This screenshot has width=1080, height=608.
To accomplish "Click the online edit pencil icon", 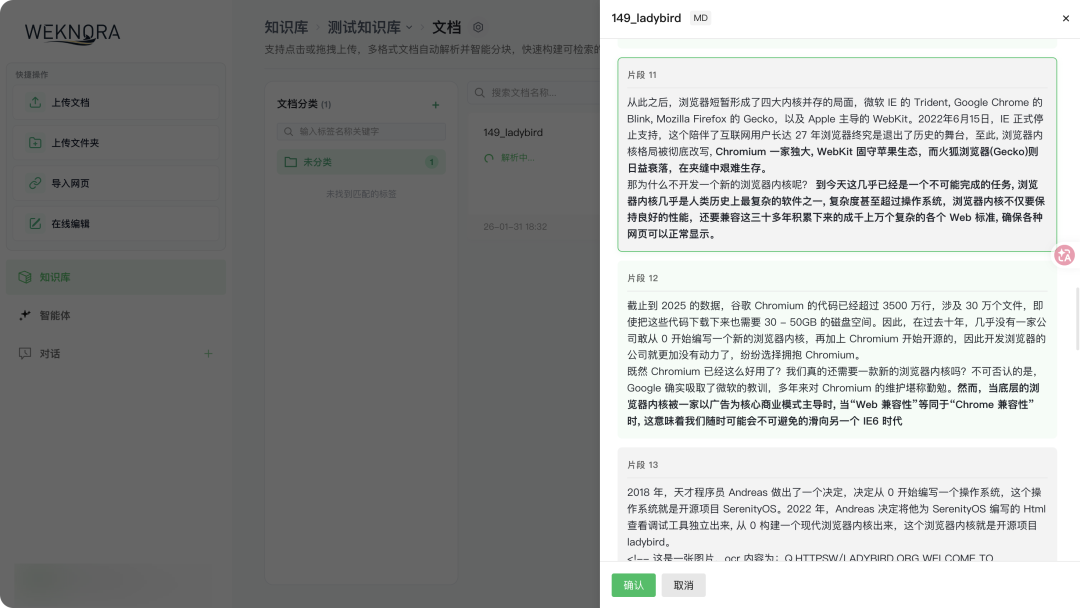I will tap(35, 224).
